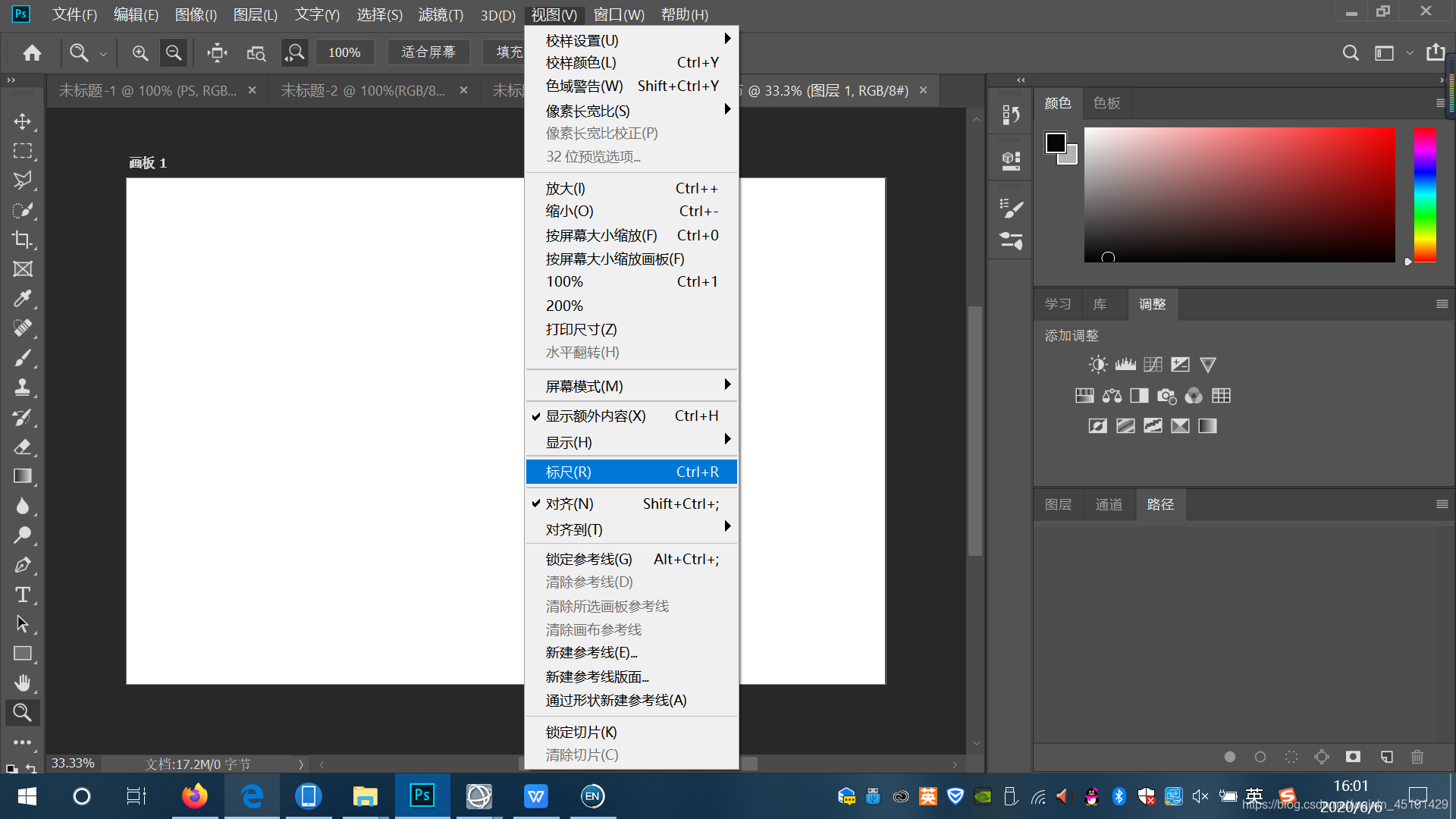1456x819 pixels.
Task: Select the Hand tool
Action: coord(23,683)
